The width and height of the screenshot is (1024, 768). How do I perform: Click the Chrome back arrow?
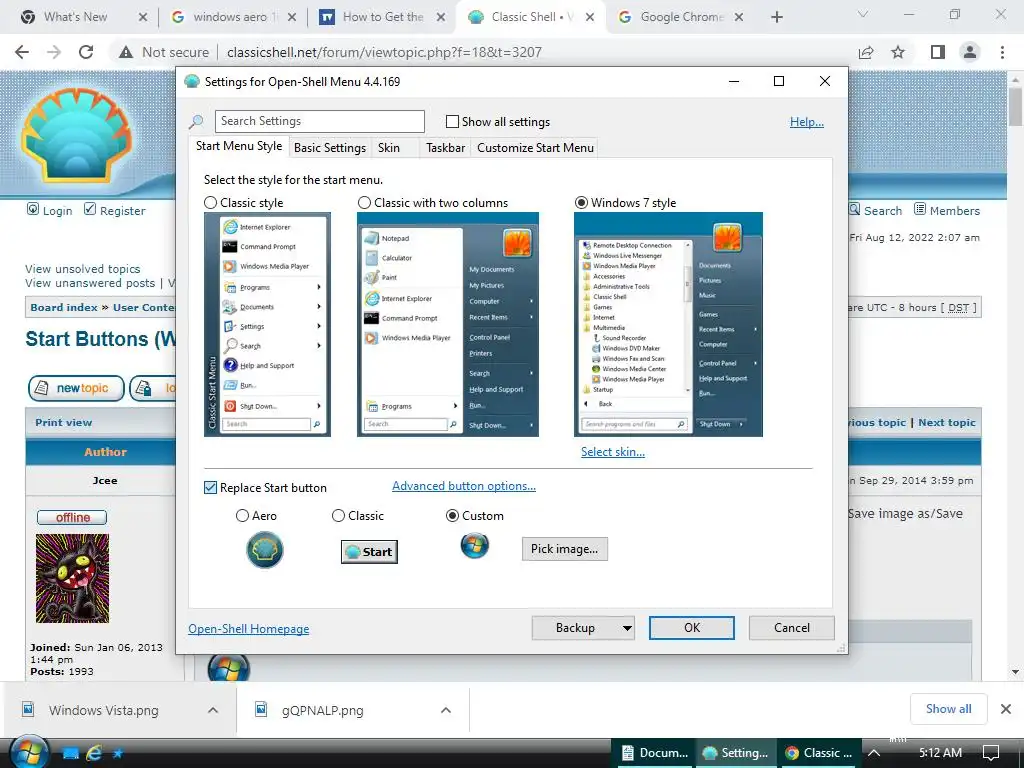click(22, 52)
